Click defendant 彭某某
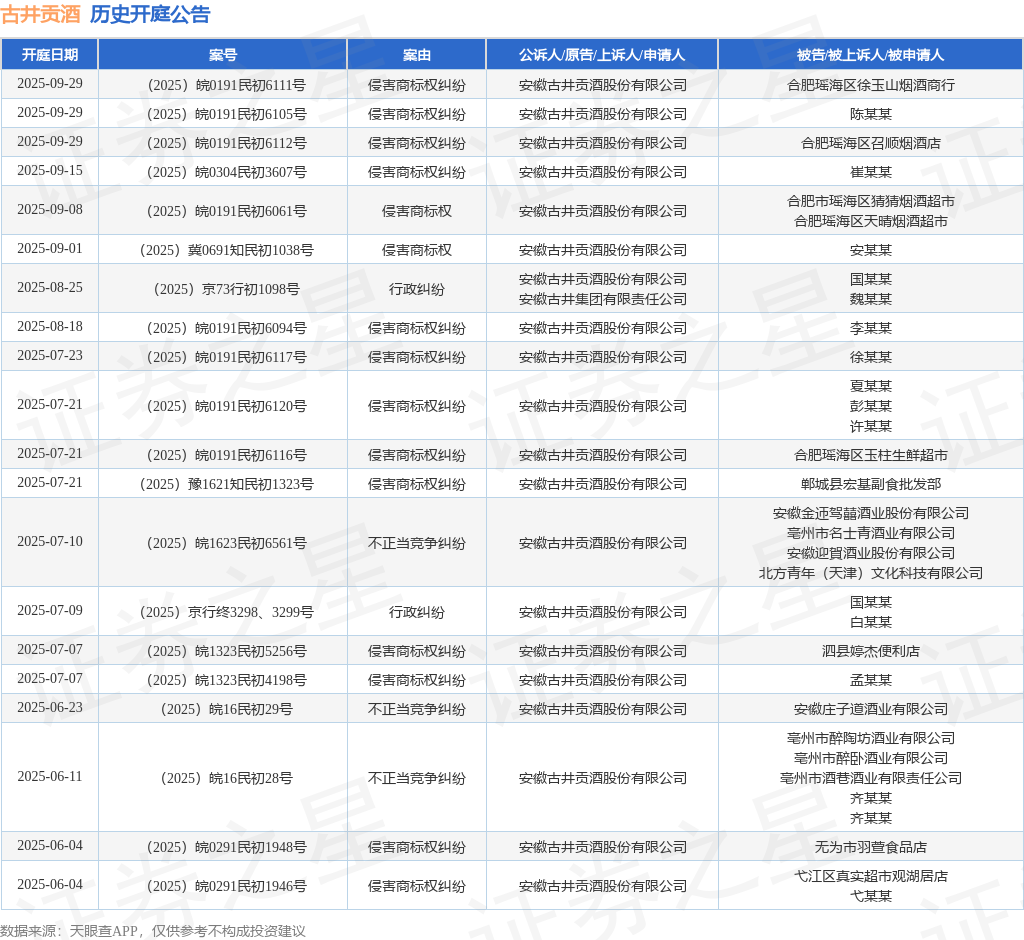 coord(871,406)
